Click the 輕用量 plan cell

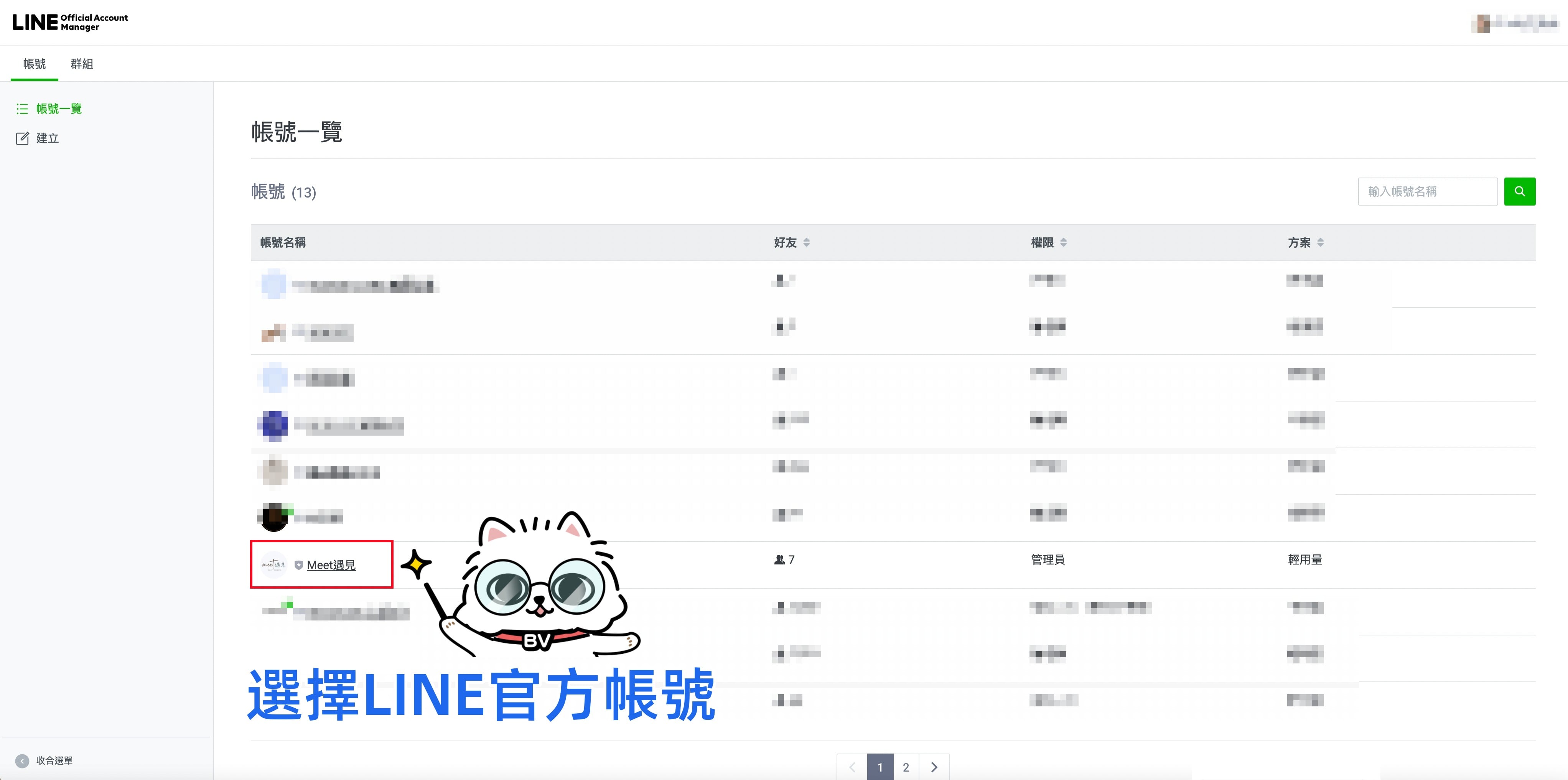[1304, 560]
